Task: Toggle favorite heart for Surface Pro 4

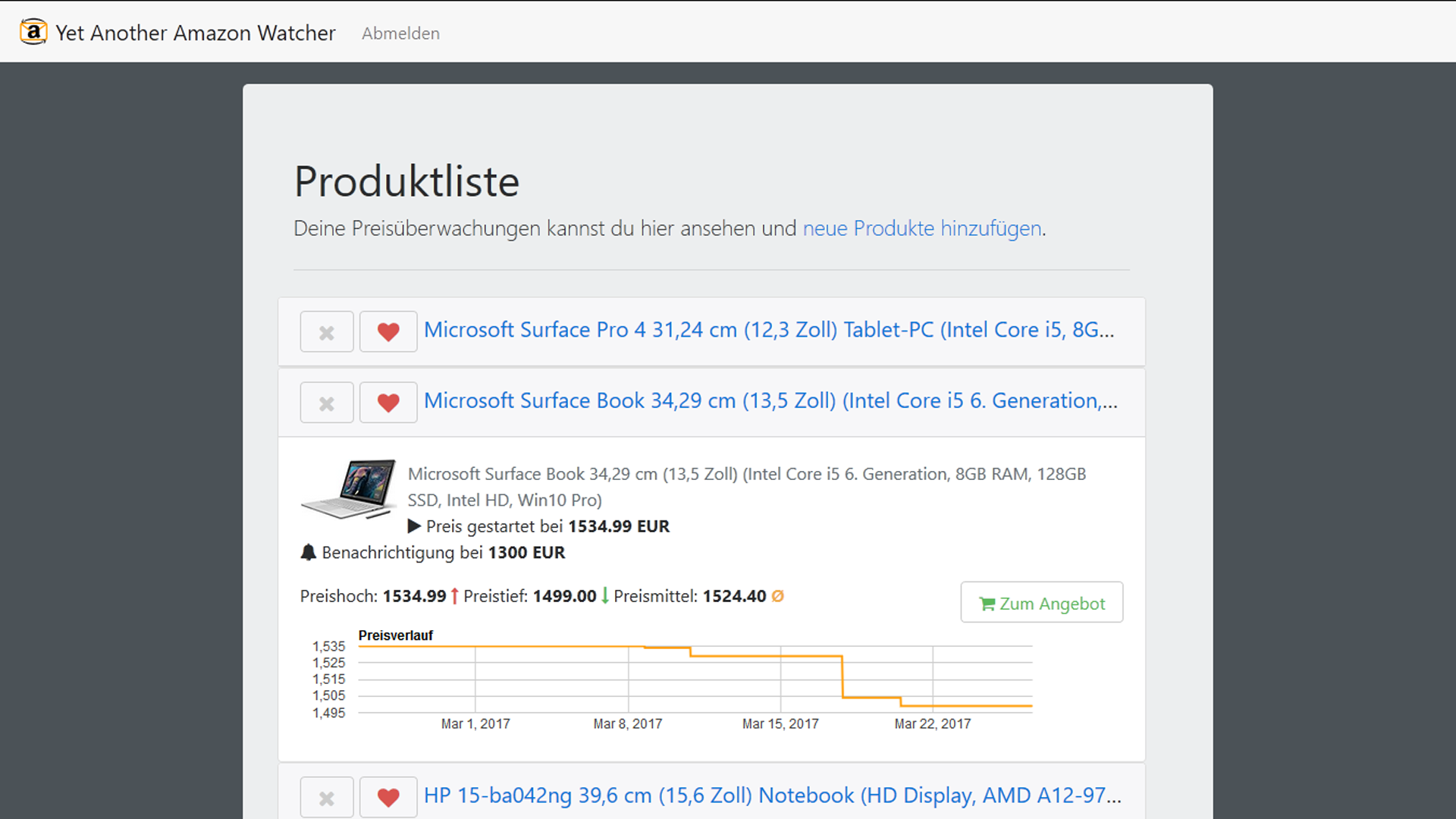Action: coord(388,332)
